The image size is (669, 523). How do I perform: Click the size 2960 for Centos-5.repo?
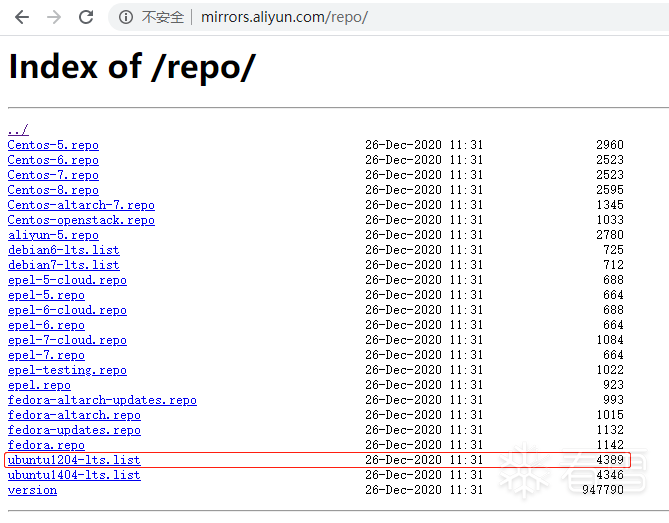point(610,145)
